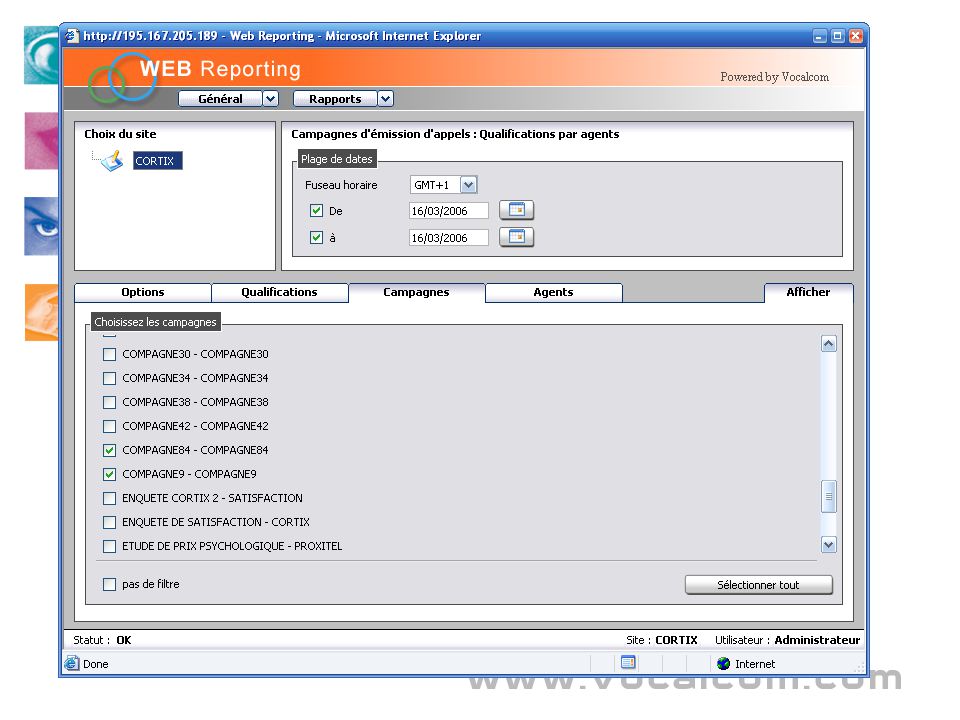Image resolution: width=960 pixels, height=720 pixels.
Task: Open calendar picker for à date
Action: 516,237
